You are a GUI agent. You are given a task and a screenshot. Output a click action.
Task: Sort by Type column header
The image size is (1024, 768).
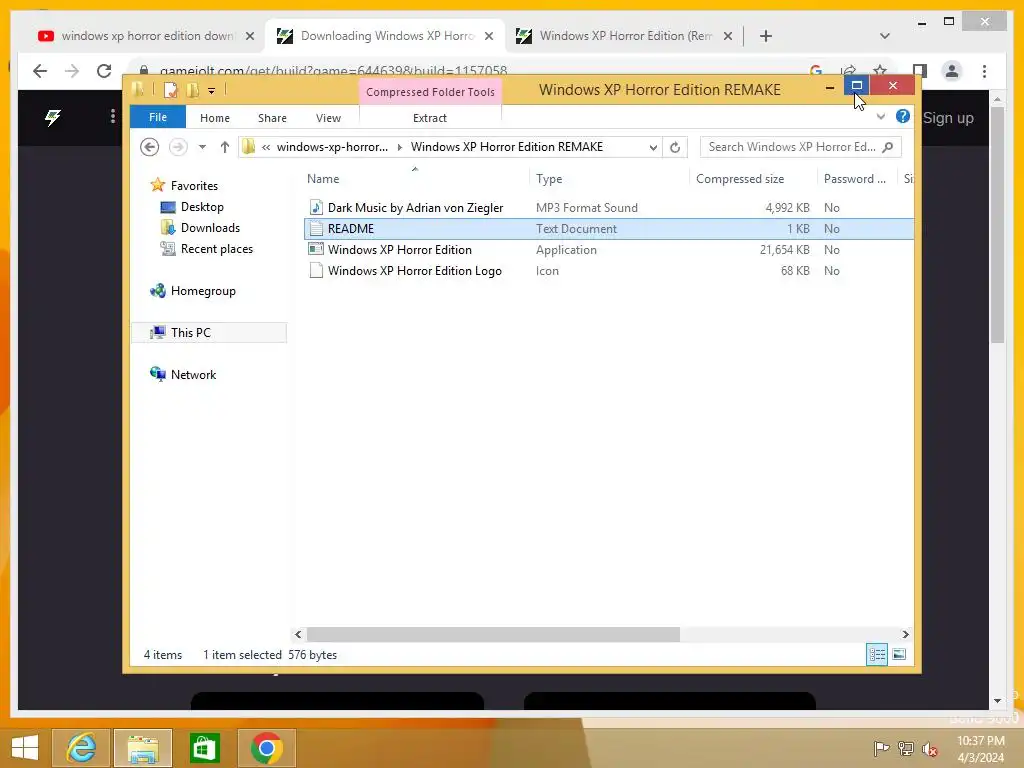pyautogui.click(x=549, y=179)
